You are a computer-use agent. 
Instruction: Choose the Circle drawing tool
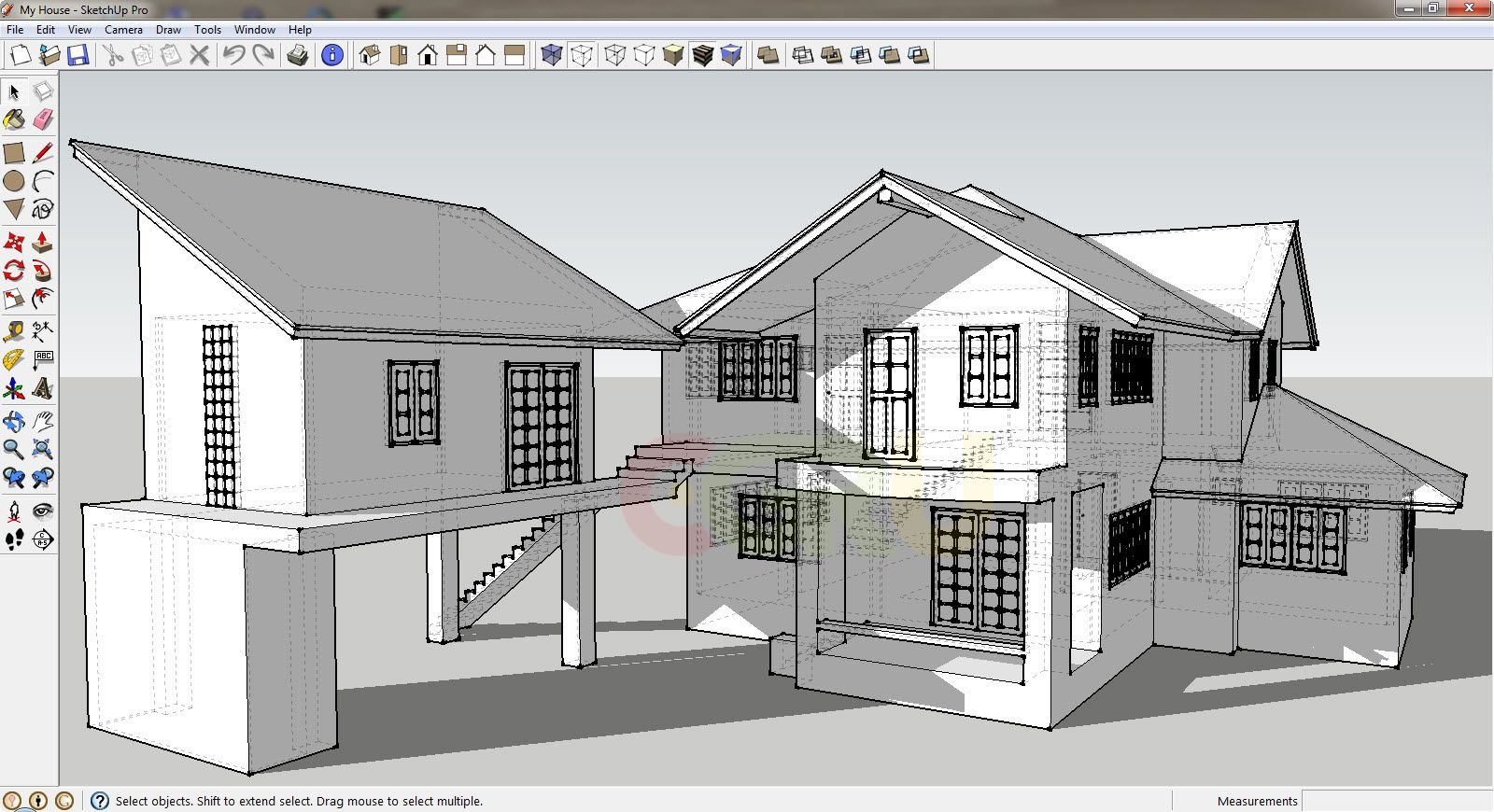14,181
